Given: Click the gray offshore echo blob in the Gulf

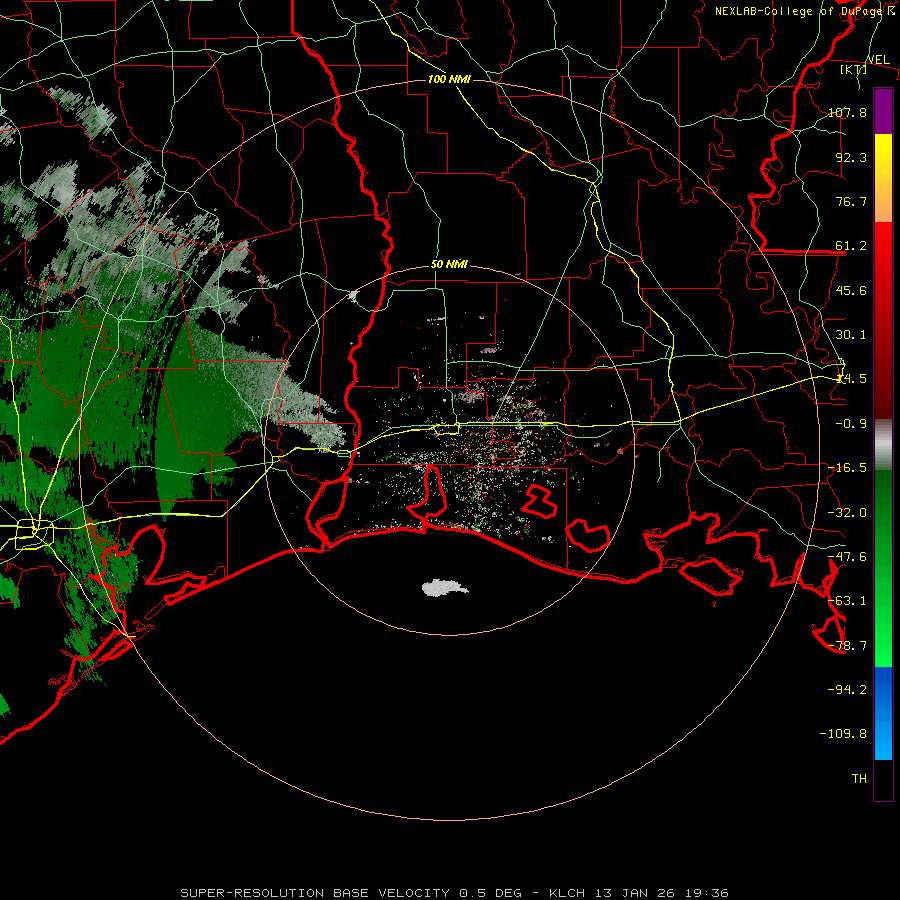Looking at the screenshot, I should click(x=445, y=588).
